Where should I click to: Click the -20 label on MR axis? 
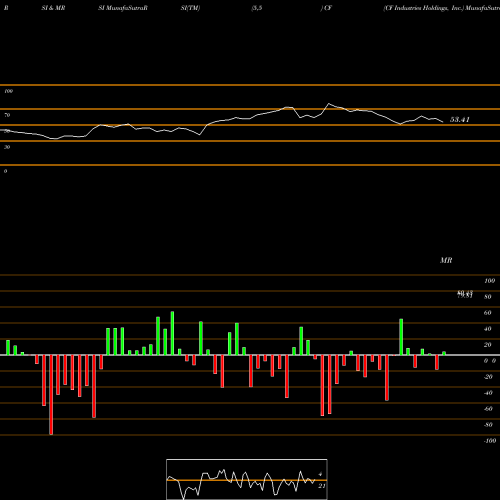488,377
